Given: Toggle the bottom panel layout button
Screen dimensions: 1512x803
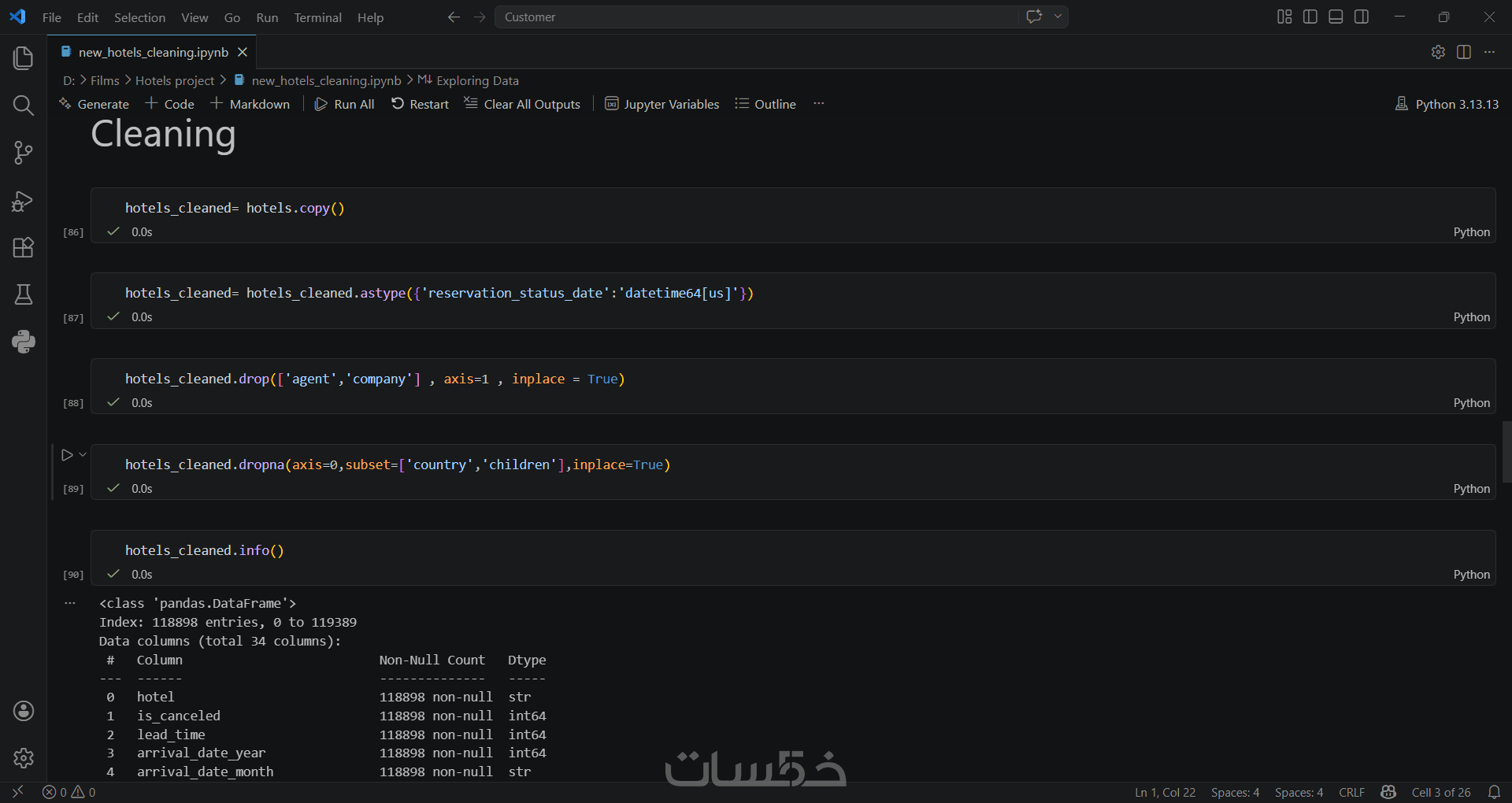Looking at the screenshot, I should [1336, 17].
